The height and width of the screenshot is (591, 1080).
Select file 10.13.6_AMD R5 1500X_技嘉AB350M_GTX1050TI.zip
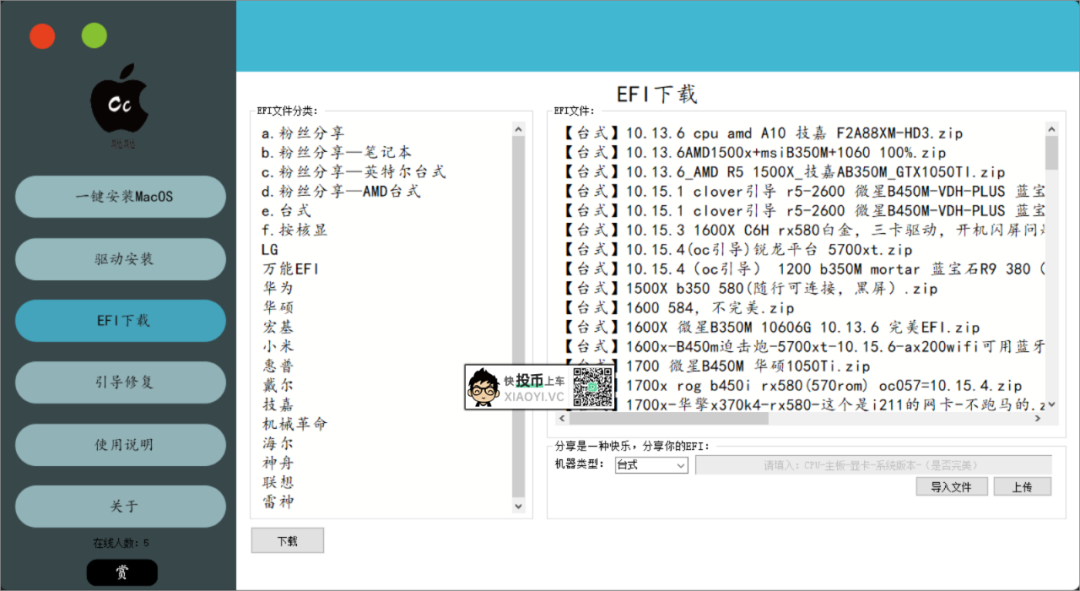[x=784, y=172]
